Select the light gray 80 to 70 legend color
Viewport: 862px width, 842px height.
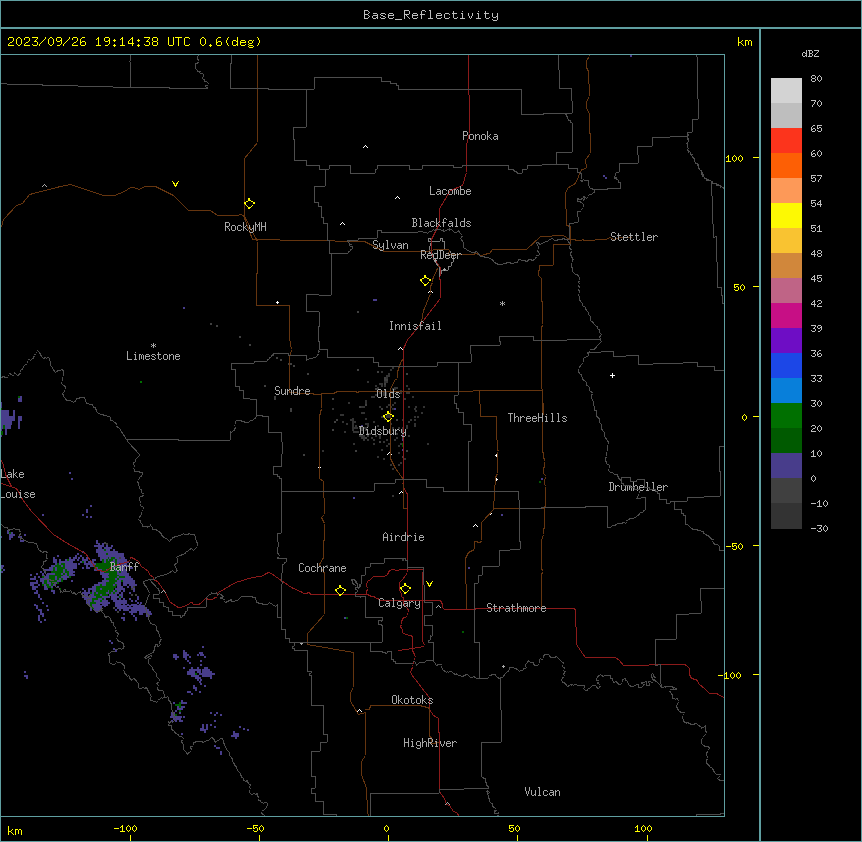click(x=786, y=91)
